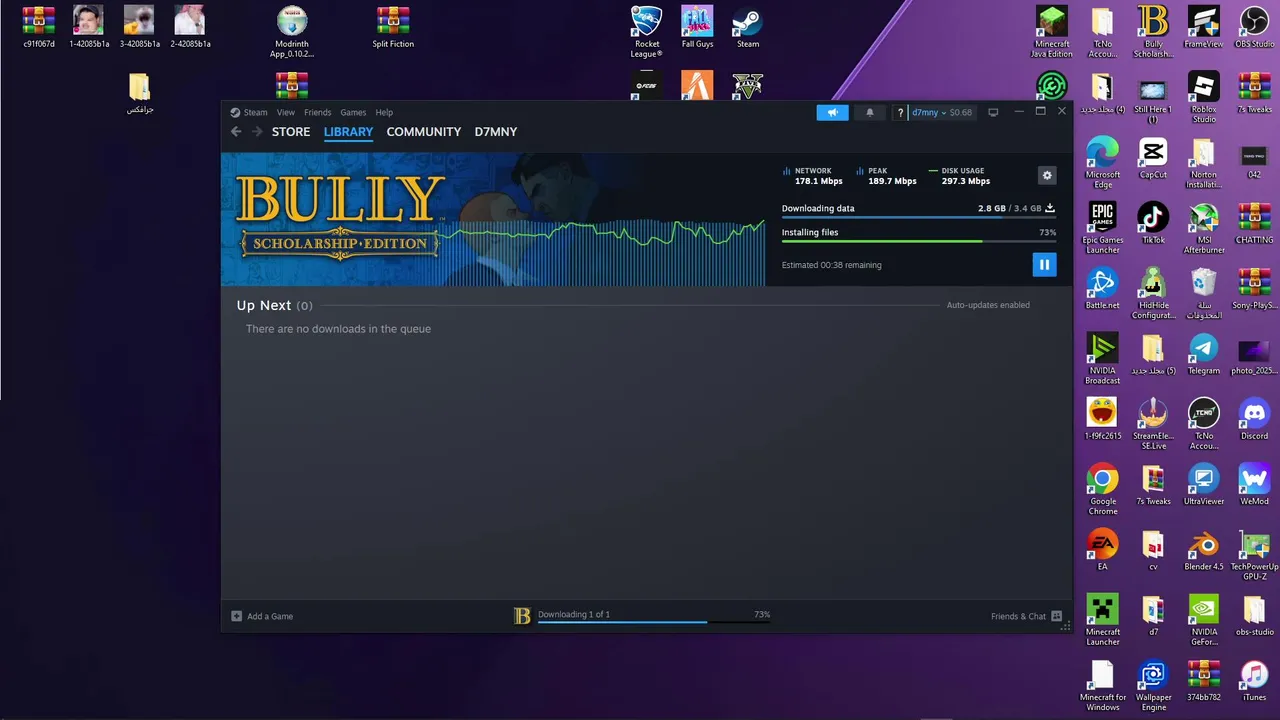
Task: Select the Minecraft Launcher shortcut
Action: click(x=1103, y=620)
